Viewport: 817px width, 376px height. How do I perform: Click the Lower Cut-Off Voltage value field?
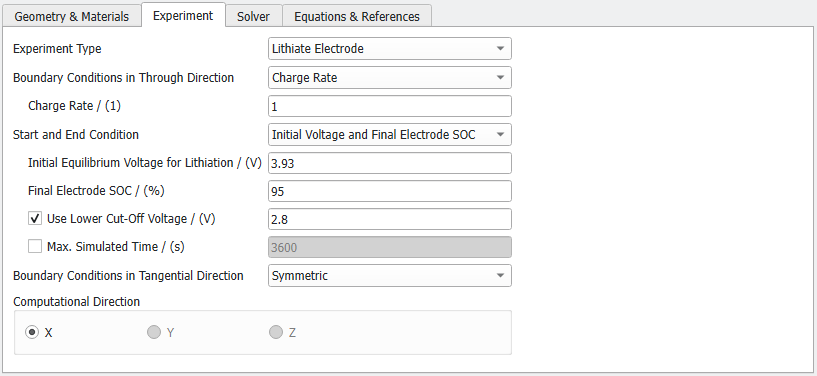point(390,219)
